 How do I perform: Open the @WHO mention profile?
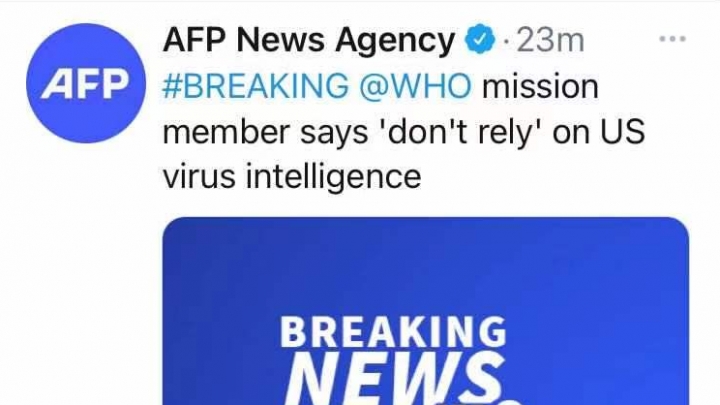pos(415,85)
